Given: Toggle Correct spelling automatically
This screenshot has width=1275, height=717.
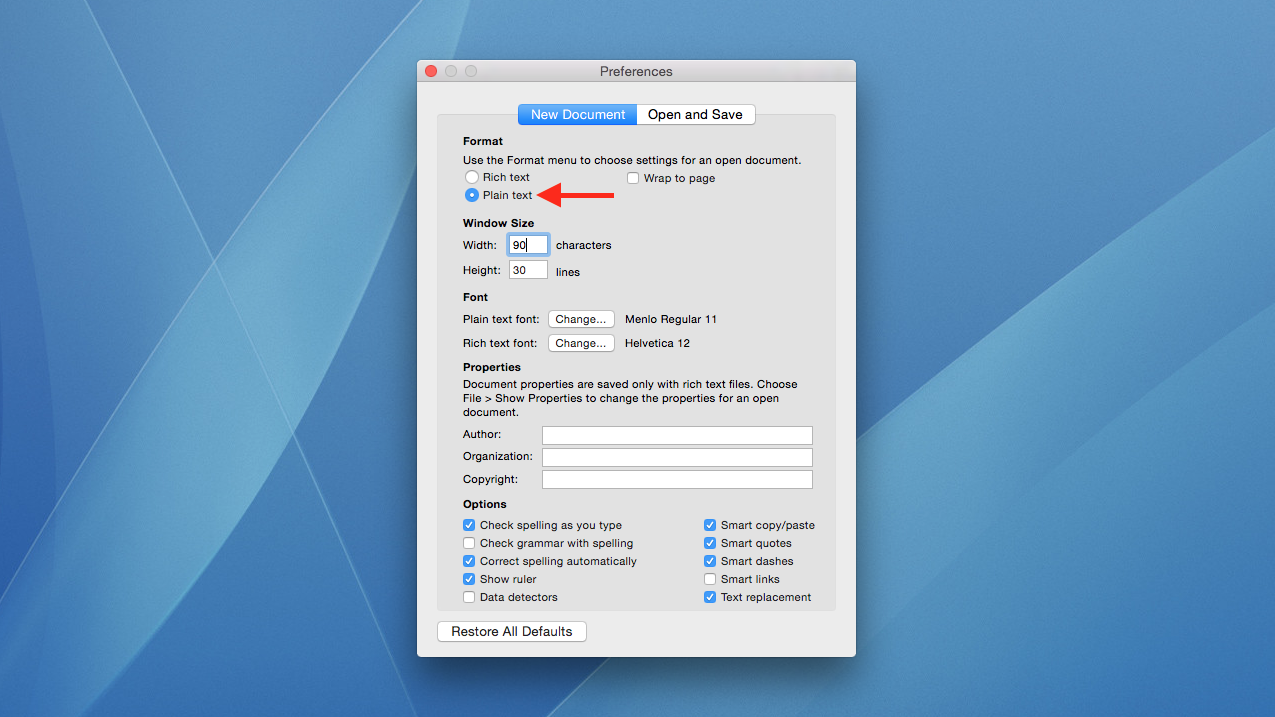Looking at the screenshot, I should point(469,561).
